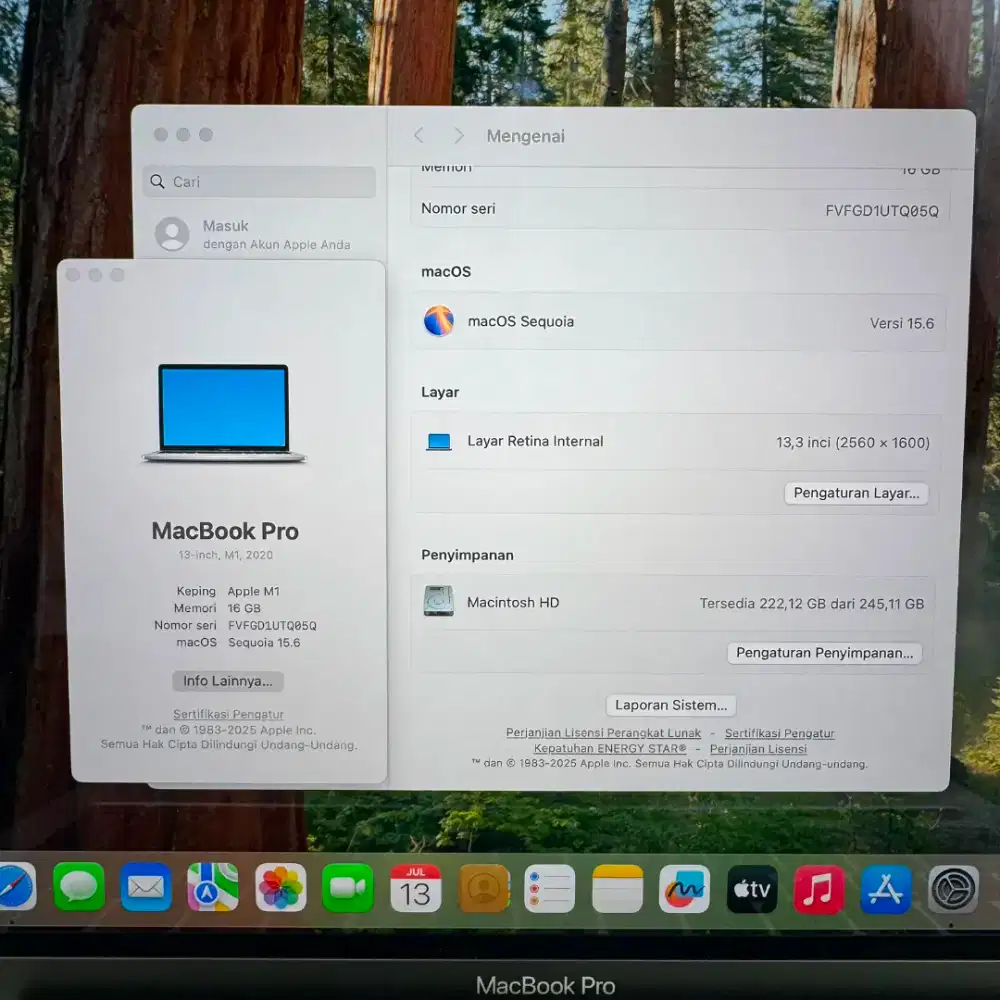
Task: Click Sequoia 15.6 in About window
Action: point(264,643)
